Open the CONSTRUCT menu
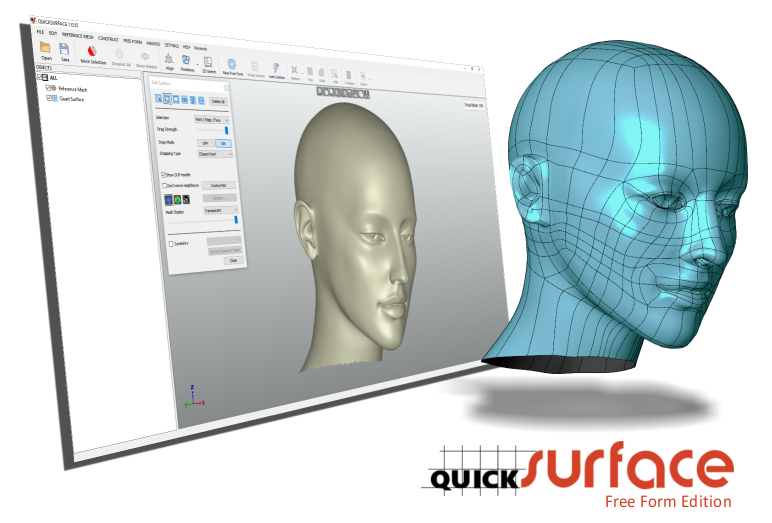 point(108,39)
